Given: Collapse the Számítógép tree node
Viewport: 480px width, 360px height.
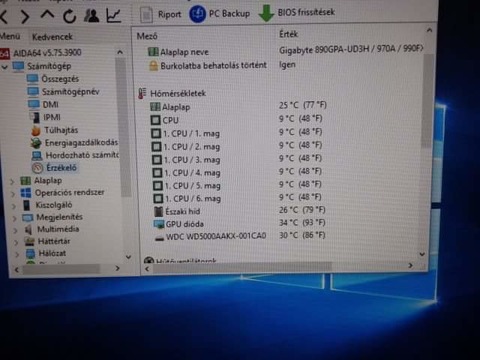Looking at the screenshot, I should pos(5,67).
